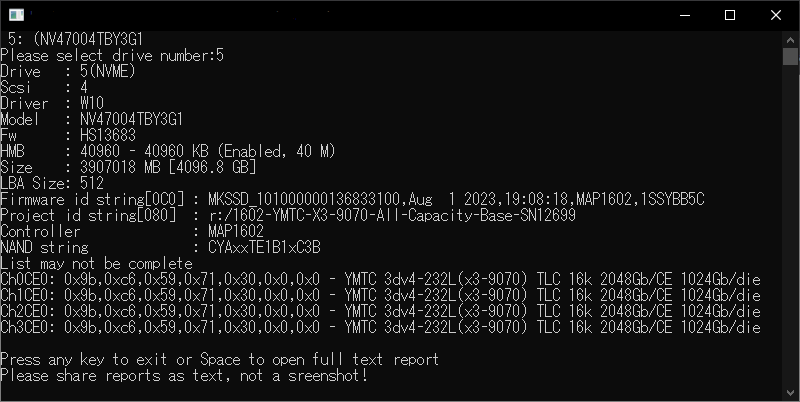Click the scrollbar up arrow
Screen dimensions: 800x402
tap(790, 39)
